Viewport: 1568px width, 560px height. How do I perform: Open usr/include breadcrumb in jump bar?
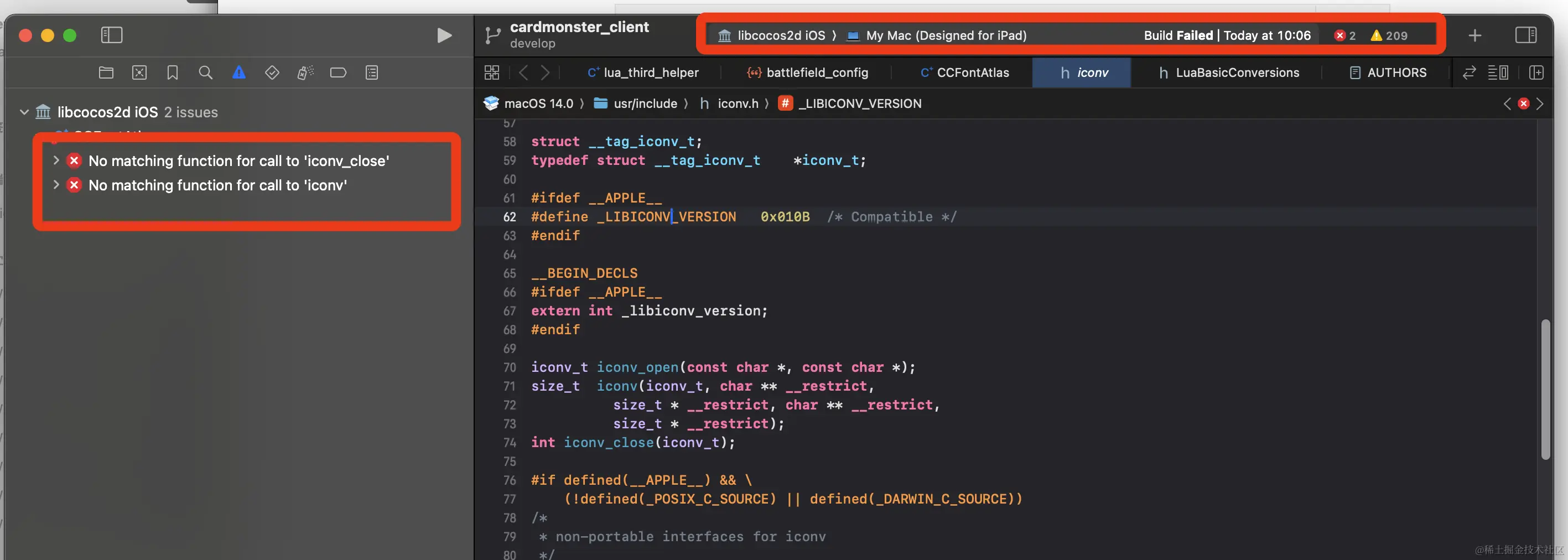(x=636, y=103)
